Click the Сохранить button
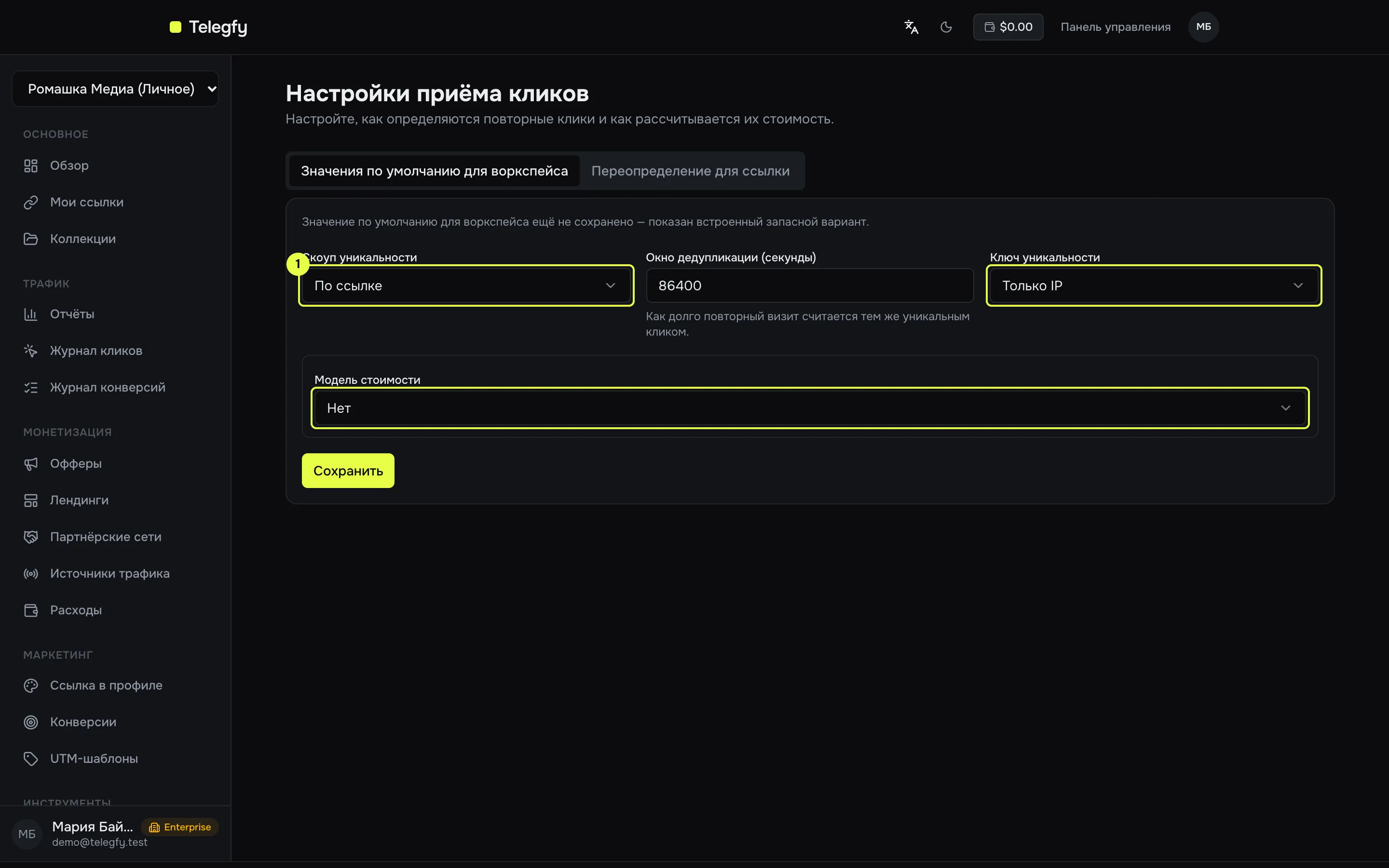Image resolution: width=1389 pixels, height=868 pixels. click(348, 471)
